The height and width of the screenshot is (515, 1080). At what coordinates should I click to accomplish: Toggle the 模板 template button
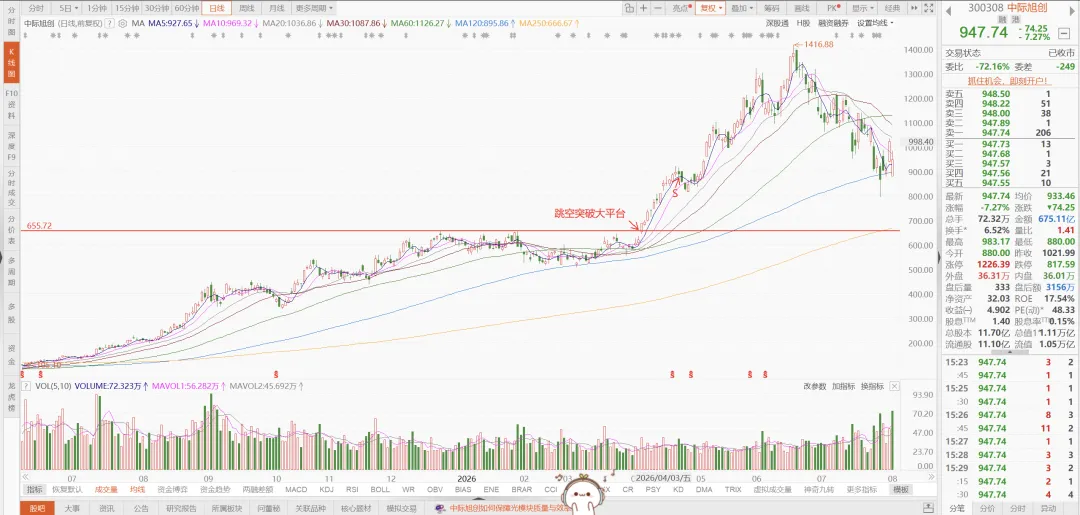pyautogui.click(x=901, y=490)
